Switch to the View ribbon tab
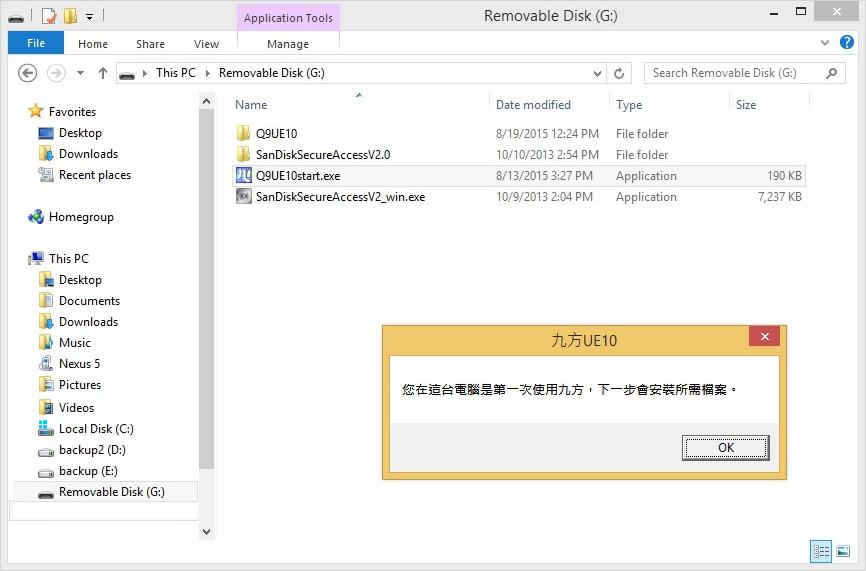The height and width of the screenshot is (571, 866). tap(206, 44)
